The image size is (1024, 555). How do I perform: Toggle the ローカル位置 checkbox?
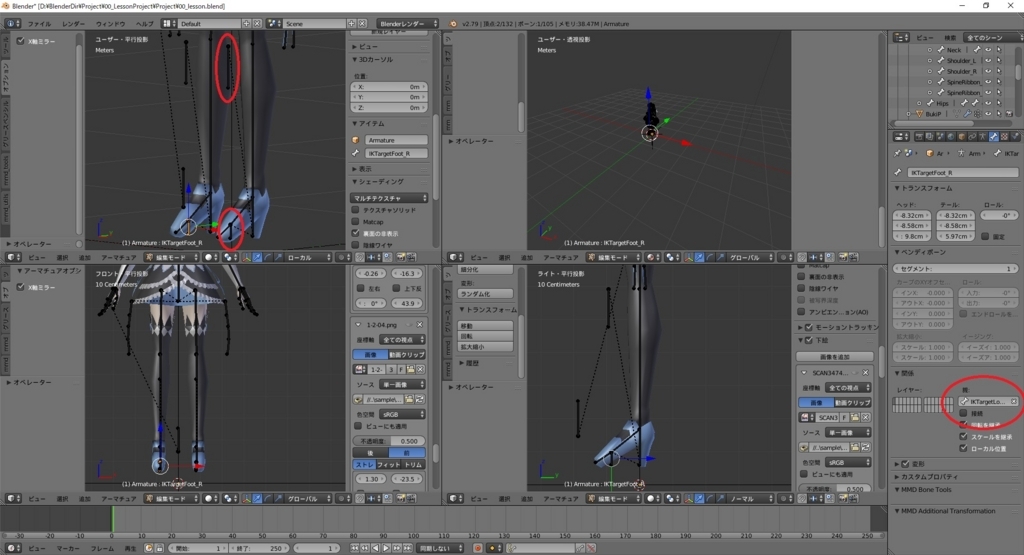963,448
